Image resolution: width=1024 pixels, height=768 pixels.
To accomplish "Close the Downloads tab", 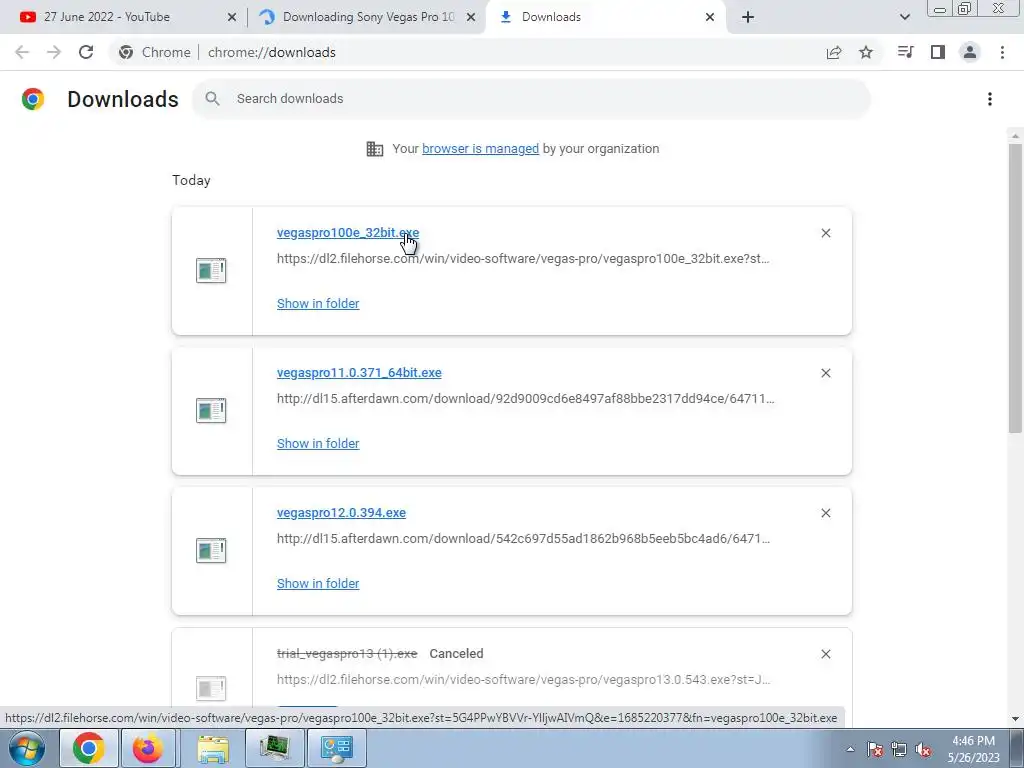I will point(710,17).
